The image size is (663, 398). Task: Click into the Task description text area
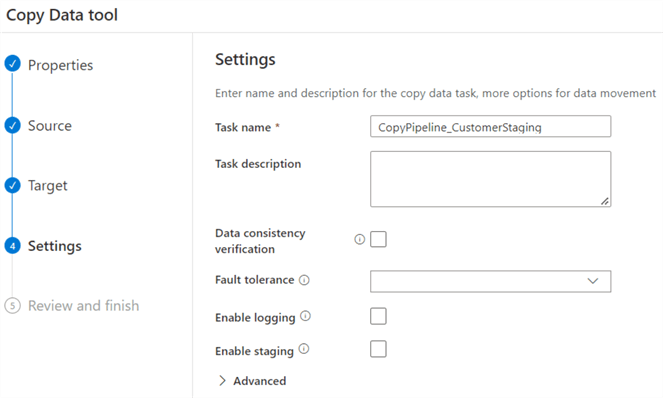pyautogui.click(x=490, y=179)
